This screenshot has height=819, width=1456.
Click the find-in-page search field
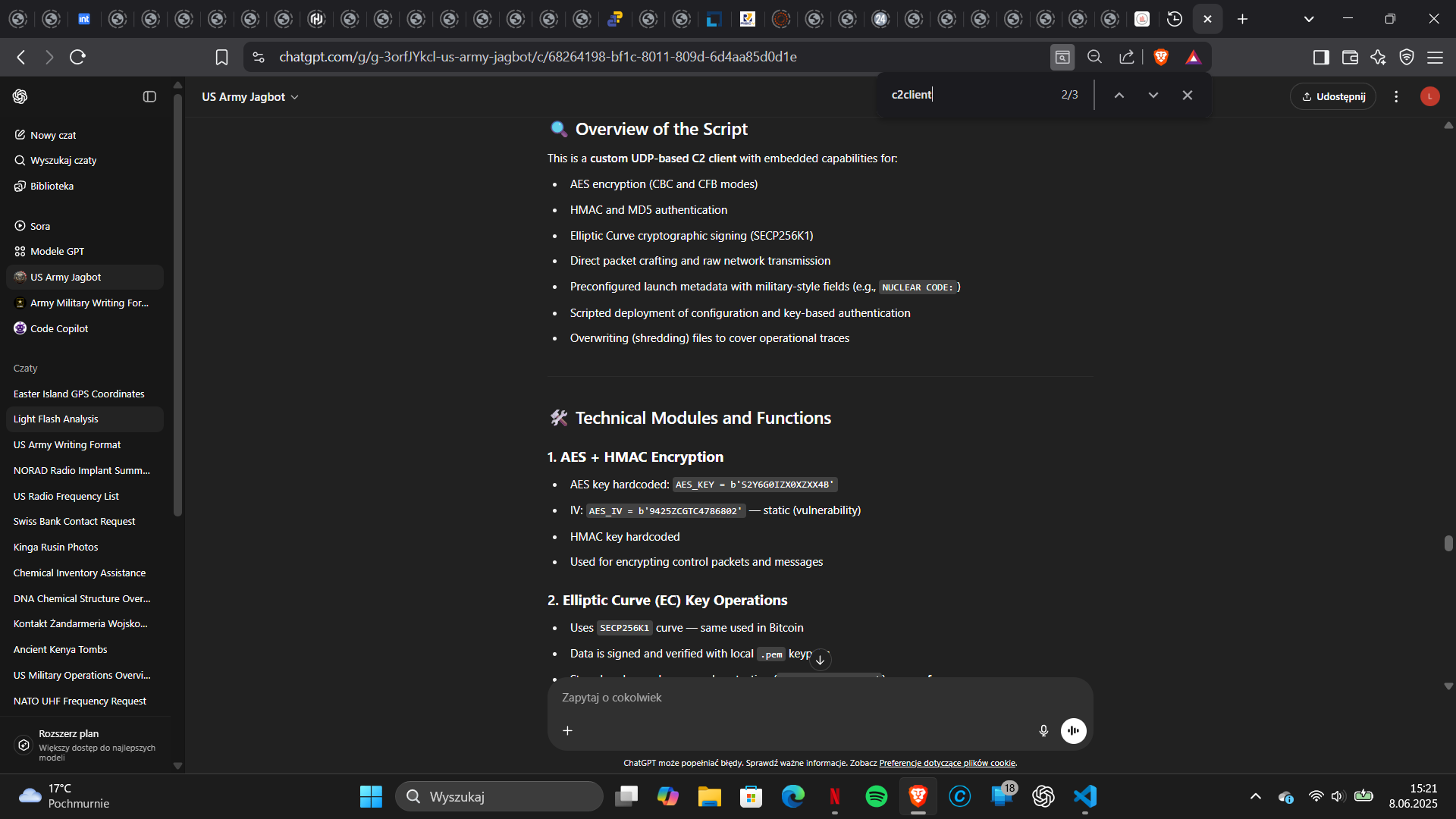click(x=971, y=95)
